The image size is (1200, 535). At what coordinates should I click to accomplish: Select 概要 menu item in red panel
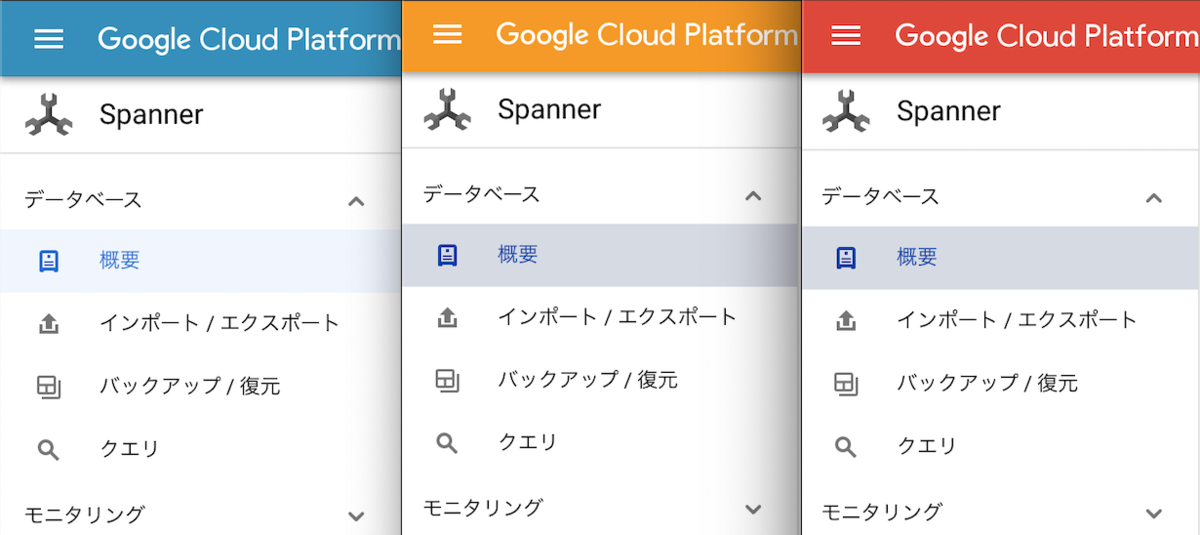[1001, 258]
